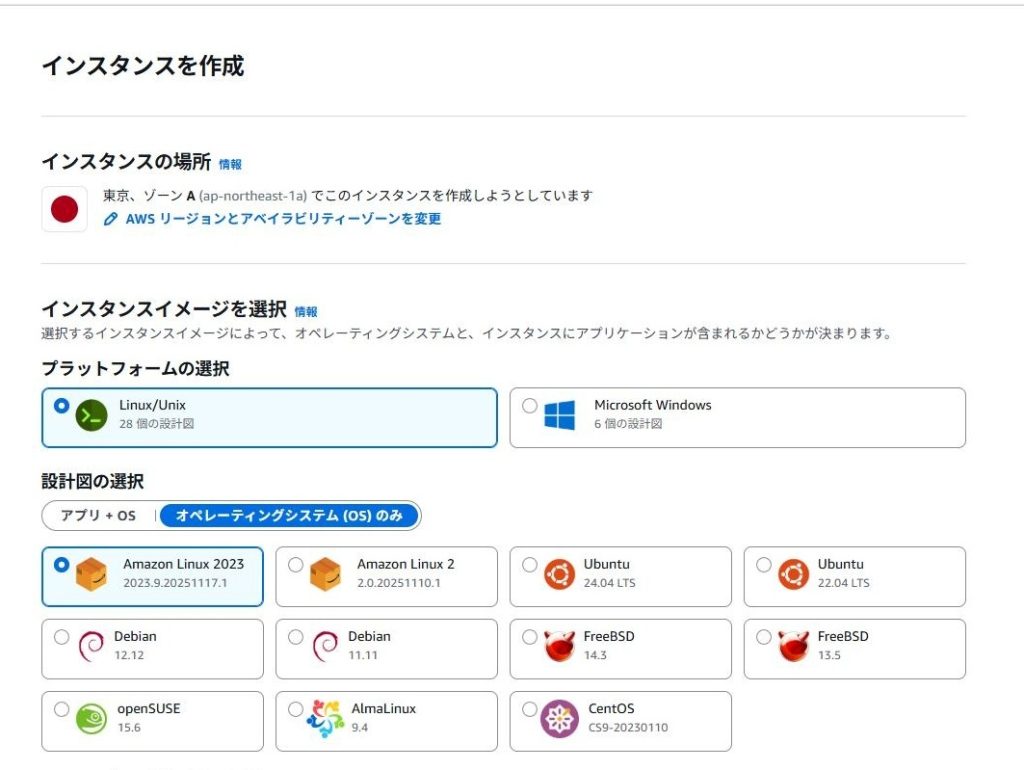1024x770 pixels.
Task: Click the FreeBSD 14.3 daemon logo
Action: pyautogui.click(x=559, y=646)
